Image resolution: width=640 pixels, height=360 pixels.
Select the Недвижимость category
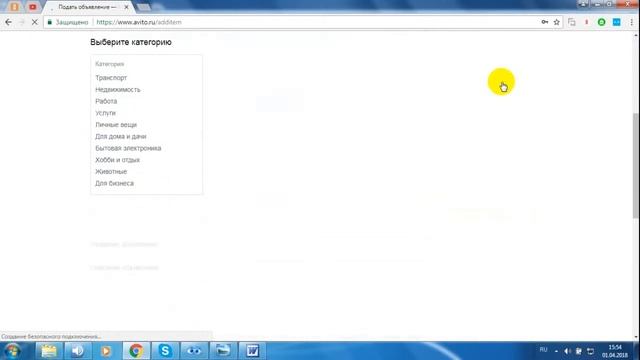(x=118, y=89)
